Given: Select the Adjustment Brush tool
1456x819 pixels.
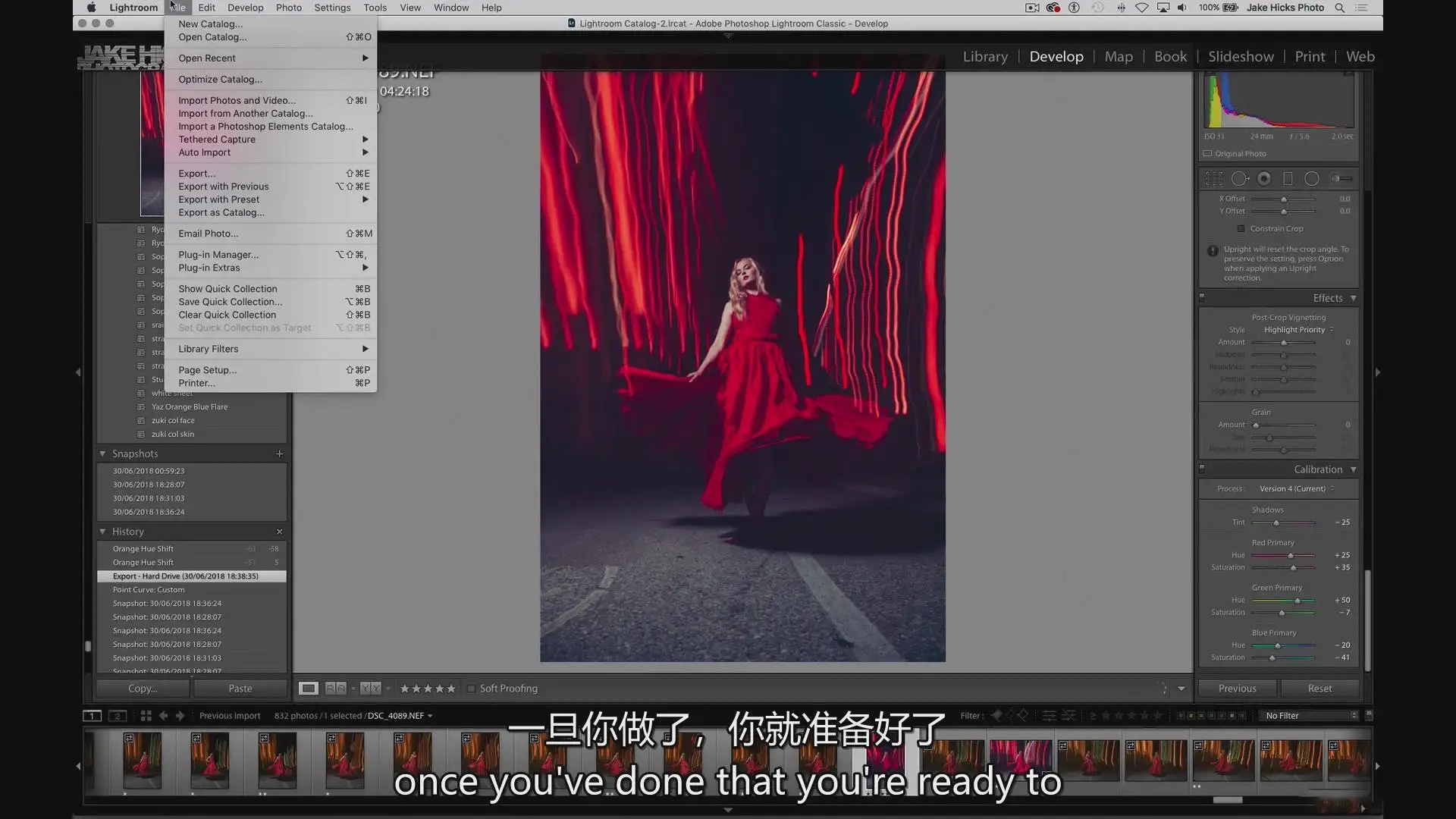Looking at the screenshot, I should [x=1341, y=179].
